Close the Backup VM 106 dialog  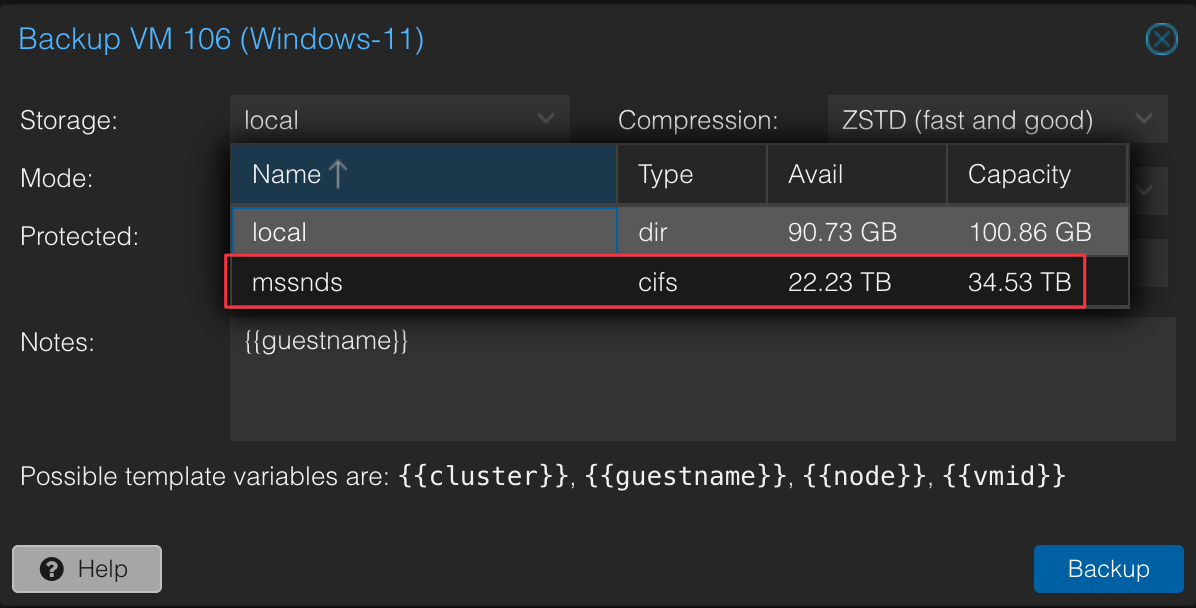[x=1161, y=39]
